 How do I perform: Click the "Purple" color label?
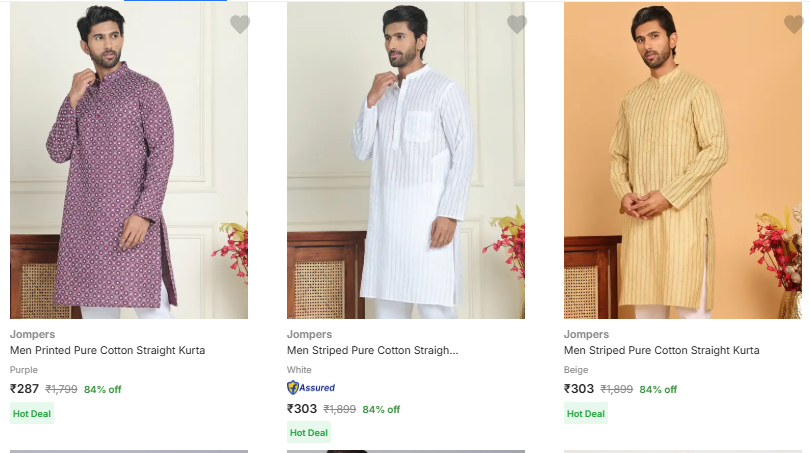click(24, 369)
